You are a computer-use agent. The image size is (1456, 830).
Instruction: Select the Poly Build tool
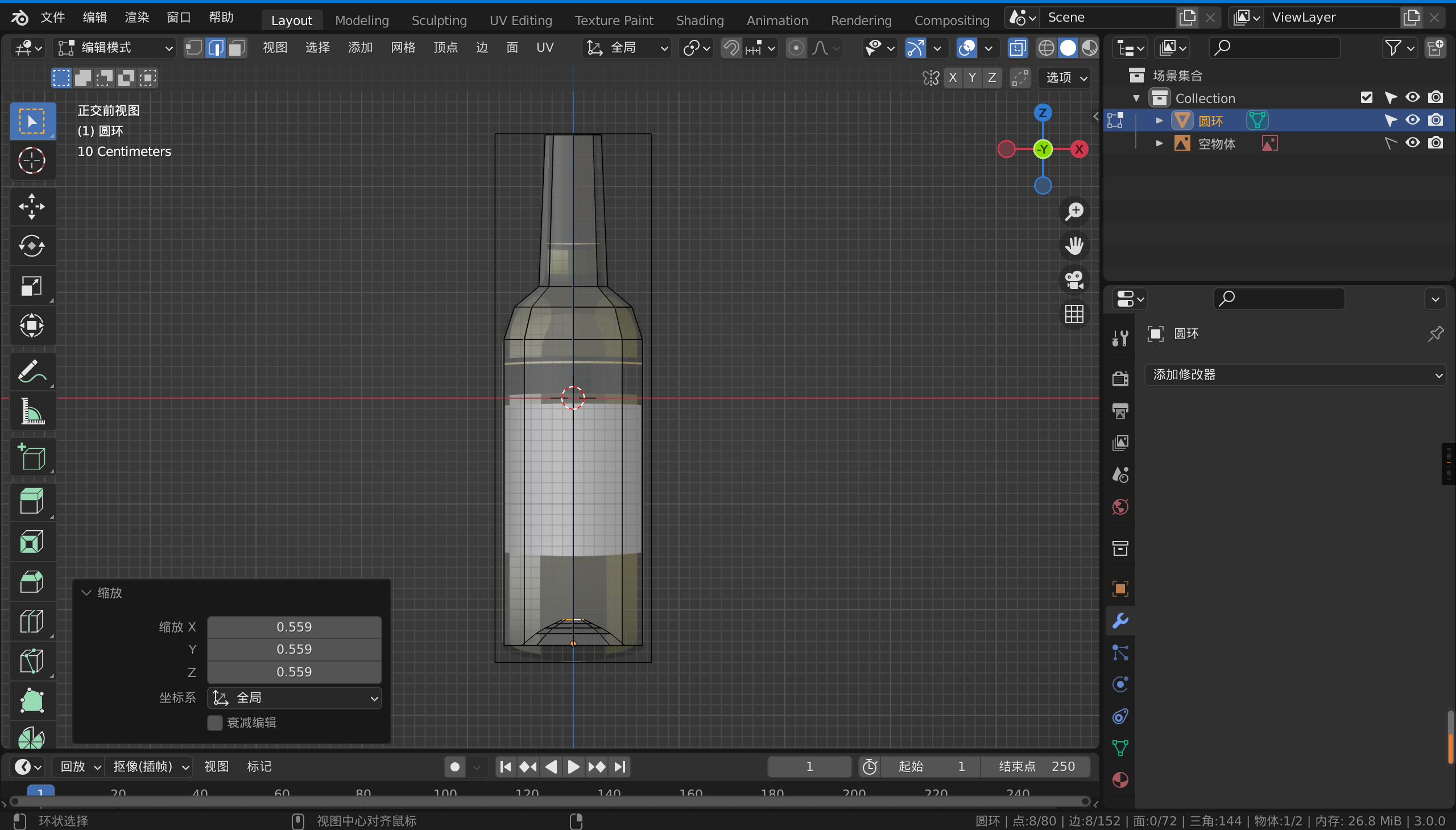pos(32,701)
